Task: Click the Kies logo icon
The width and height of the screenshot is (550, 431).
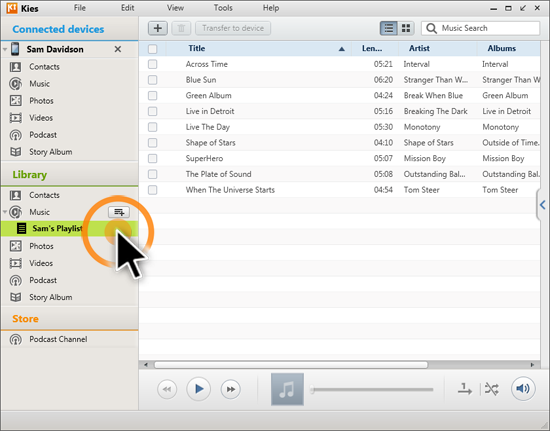Action: coord(12,8)
